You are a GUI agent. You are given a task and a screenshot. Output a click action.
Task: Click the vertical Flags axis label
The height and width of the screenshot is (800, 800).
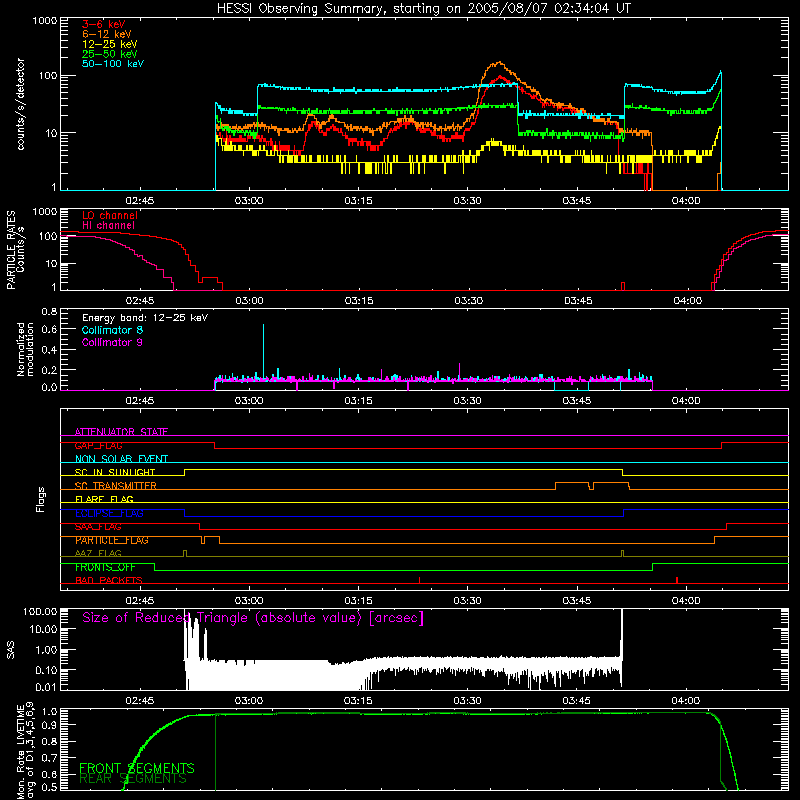click(41, 499)
